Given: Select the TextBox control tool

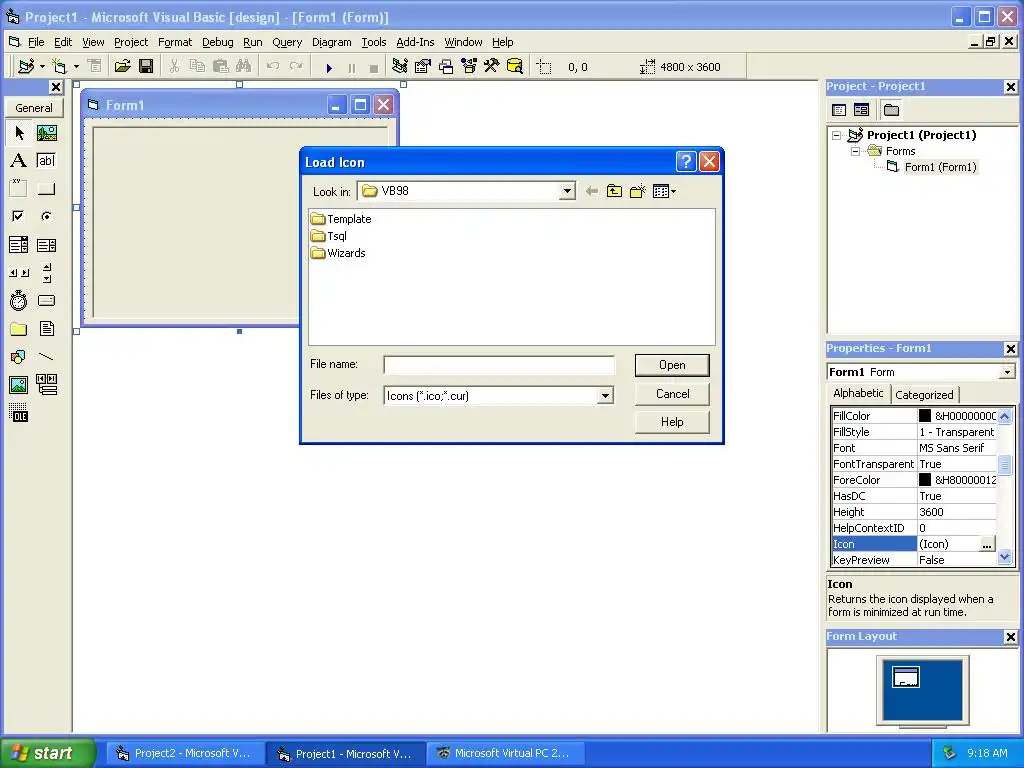Looking at the screenshot, I should 46,161.
